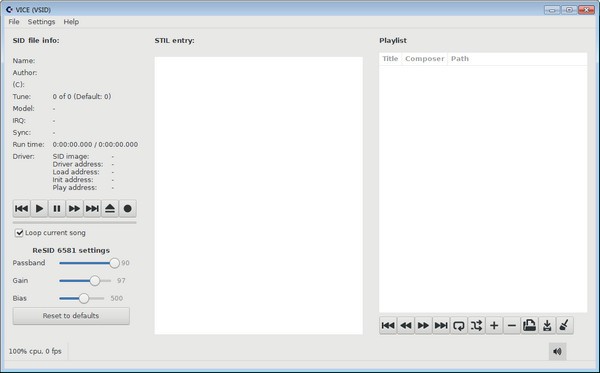Fast forward the current SID tune

tap(74, 208)
